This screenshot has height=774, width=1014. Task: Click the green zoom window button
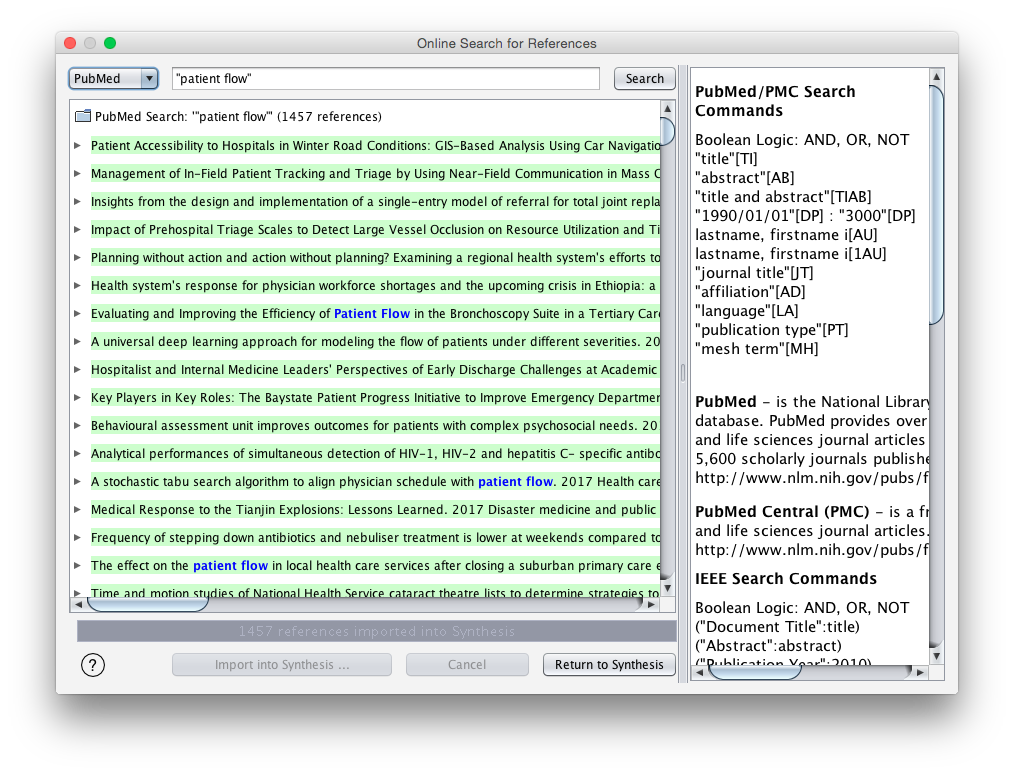point(110,43)
